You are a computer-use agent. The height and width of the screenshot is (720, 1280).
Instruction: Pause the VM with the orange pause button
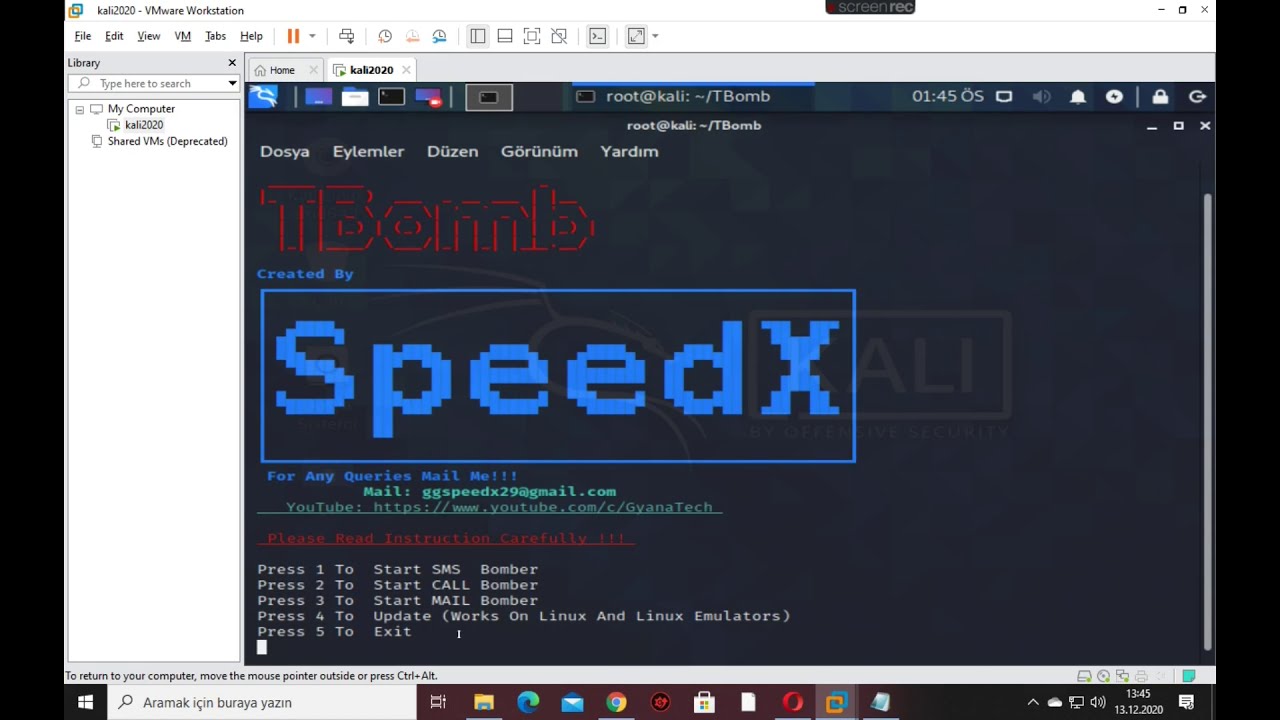tap(293, 36)
